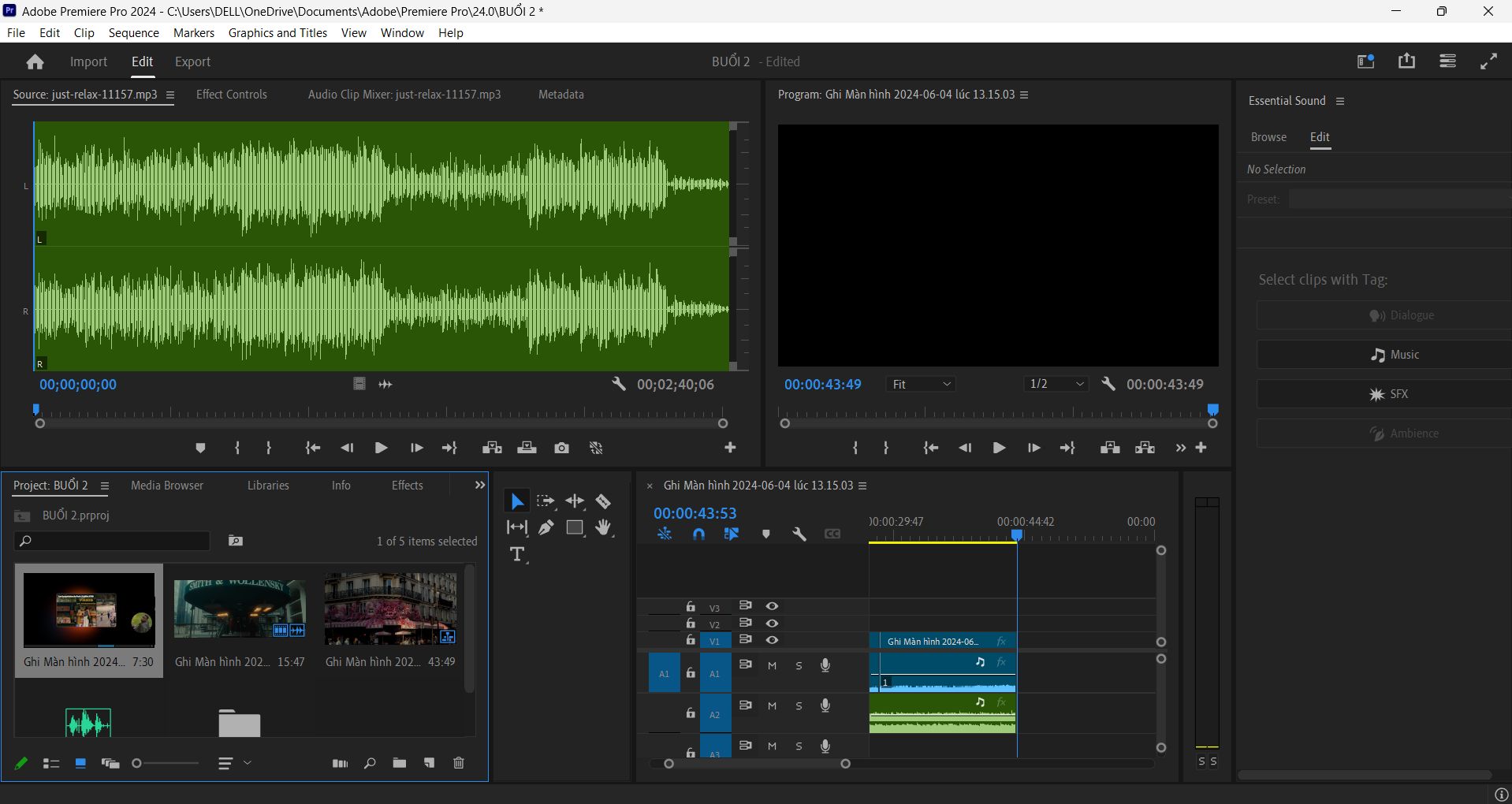1512x804 pixels.
Task: Toggle Snap in Timeline magnet icon
Action: (698, 534)
